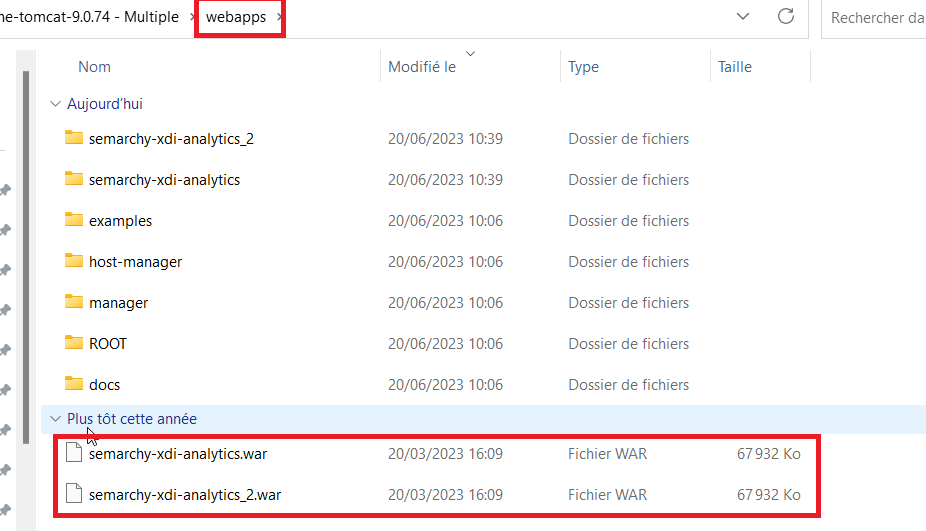
Task: Open the chevron after webapps breadcrumb
Action: (279, 17)
